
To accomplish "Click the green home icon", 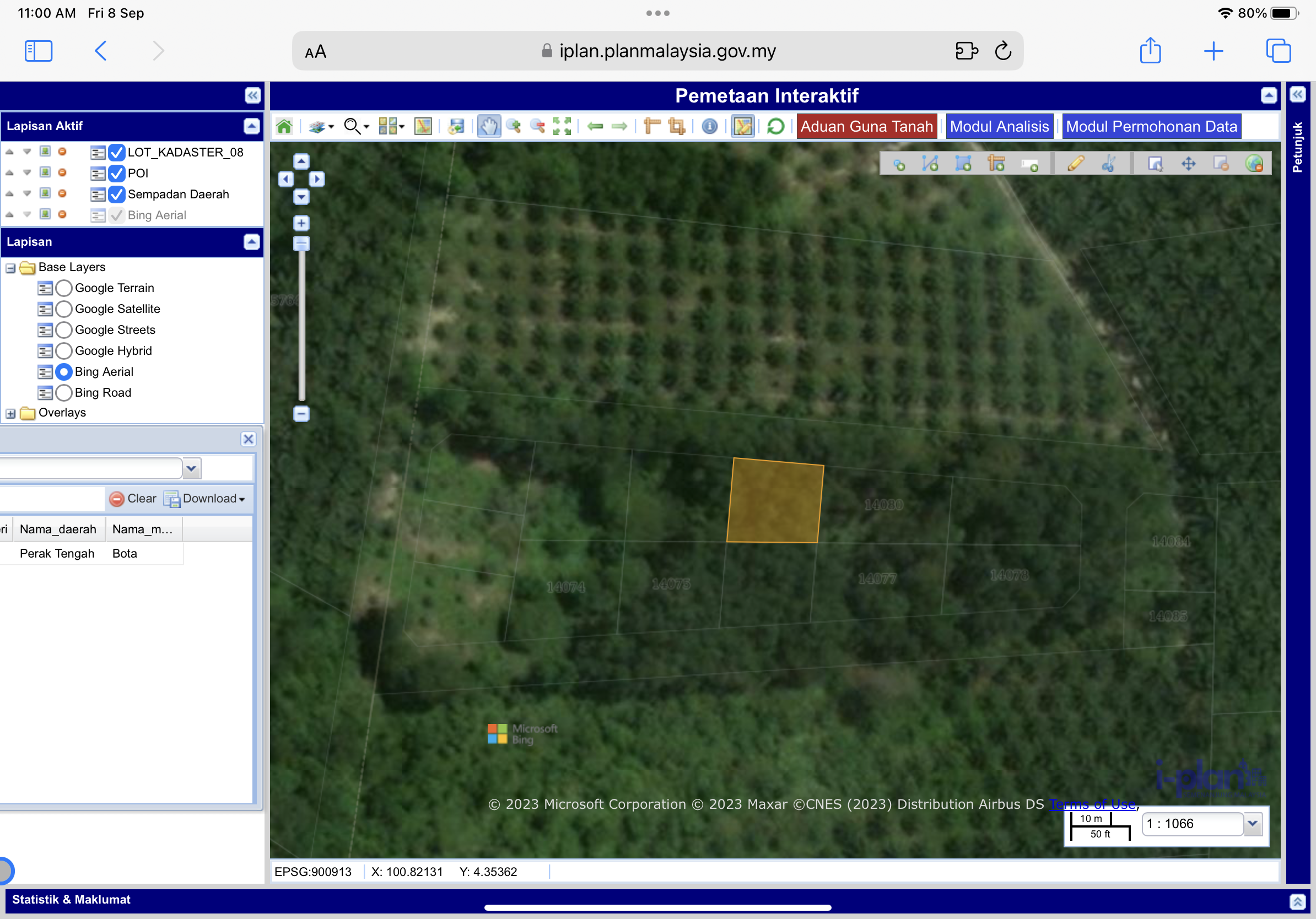I will point(284,126).
